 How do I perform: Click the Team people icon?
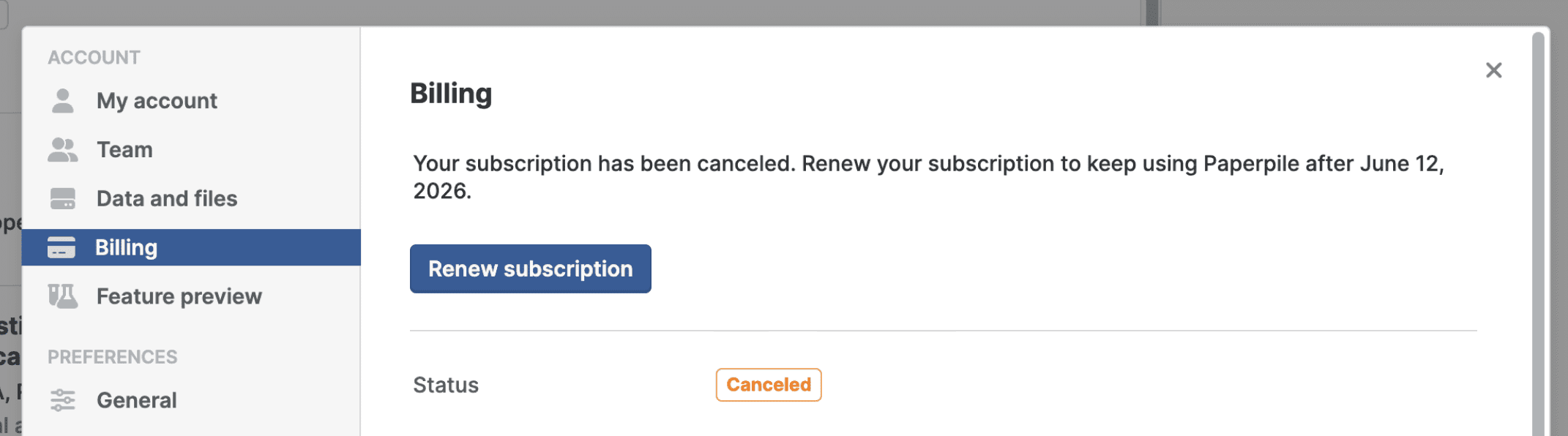[x=63, y=150]
